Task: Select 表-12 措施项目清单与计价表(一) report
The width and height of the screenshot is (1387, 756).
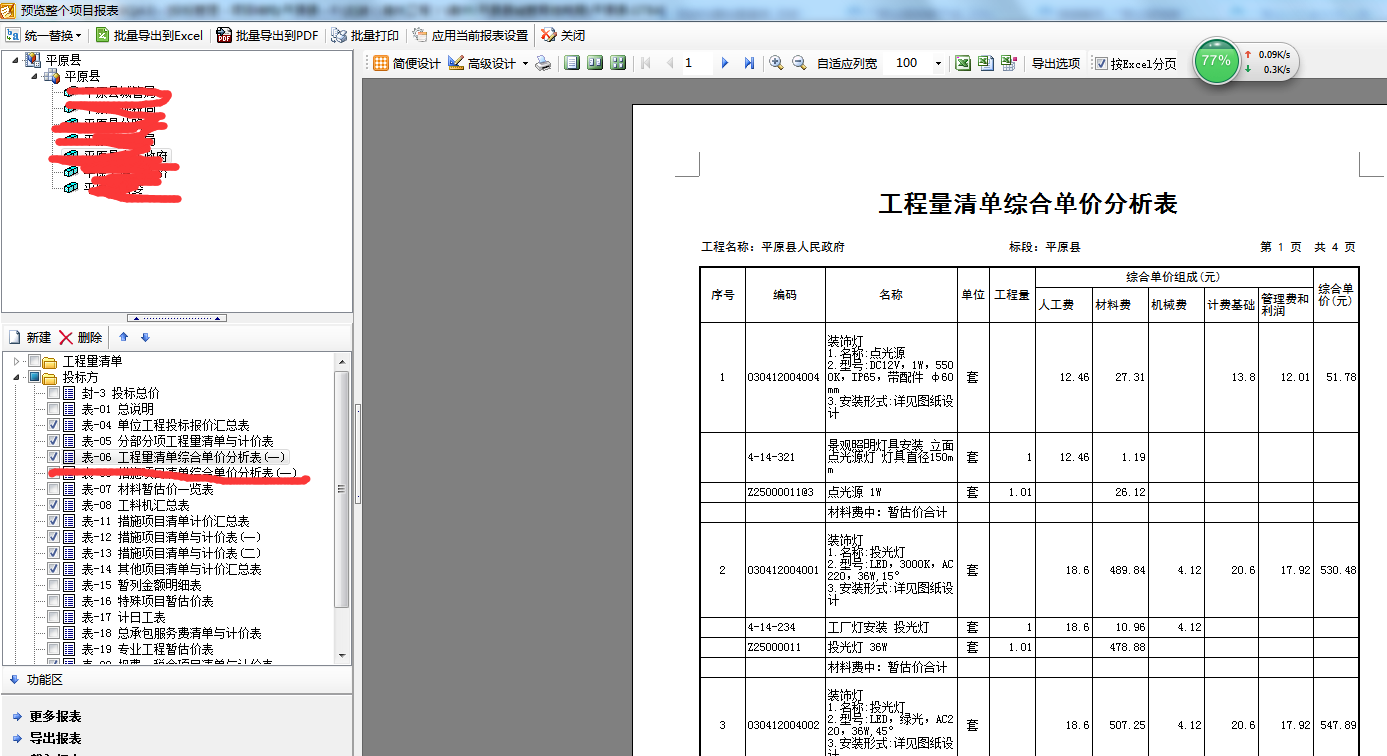Action: click(x=171, y=537)
